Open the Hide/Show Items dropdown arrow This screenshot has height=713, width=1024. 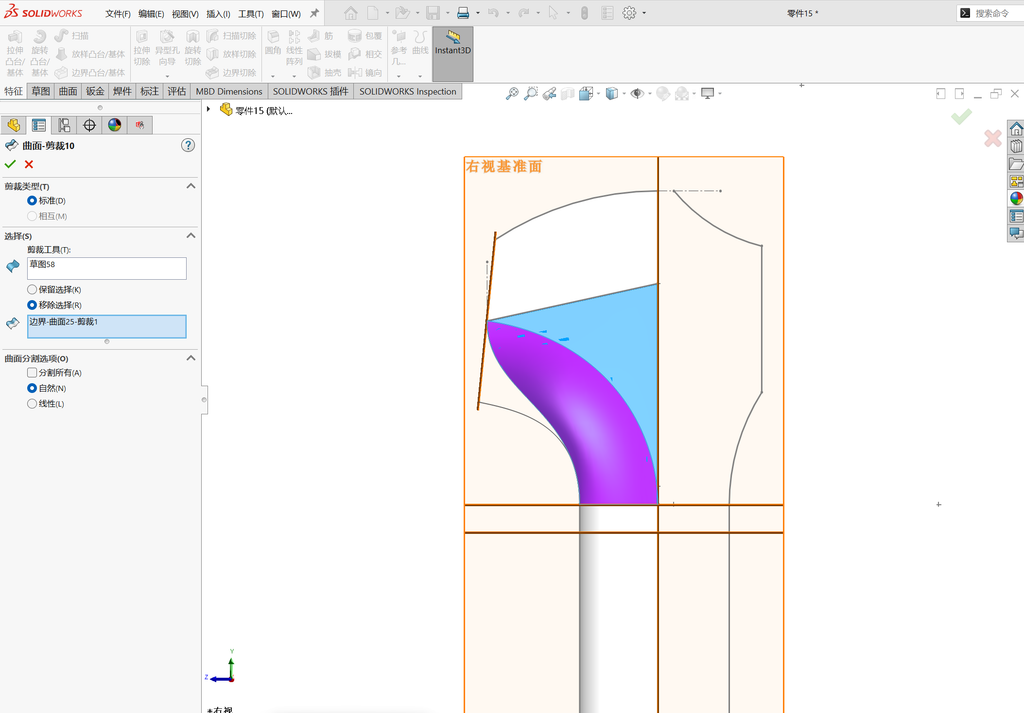[x=649, y=94]
